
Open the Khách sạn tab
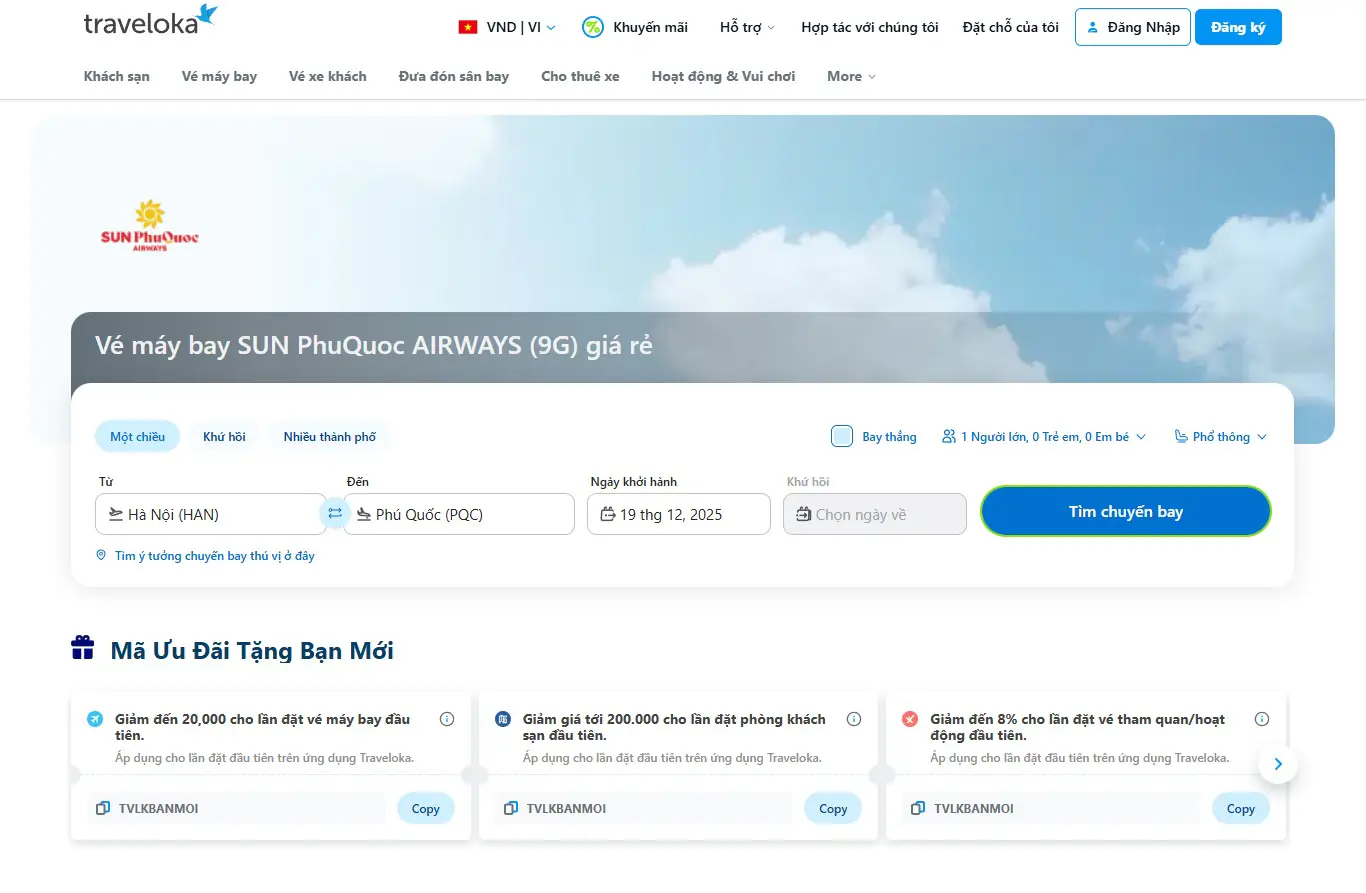coord(117,76)
